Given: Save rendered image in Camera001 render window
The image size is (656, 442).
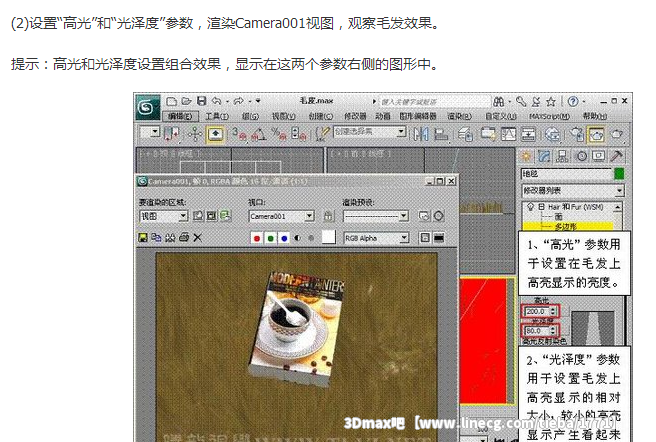Looking at the screenshot, I should click(x=143, y=238).
